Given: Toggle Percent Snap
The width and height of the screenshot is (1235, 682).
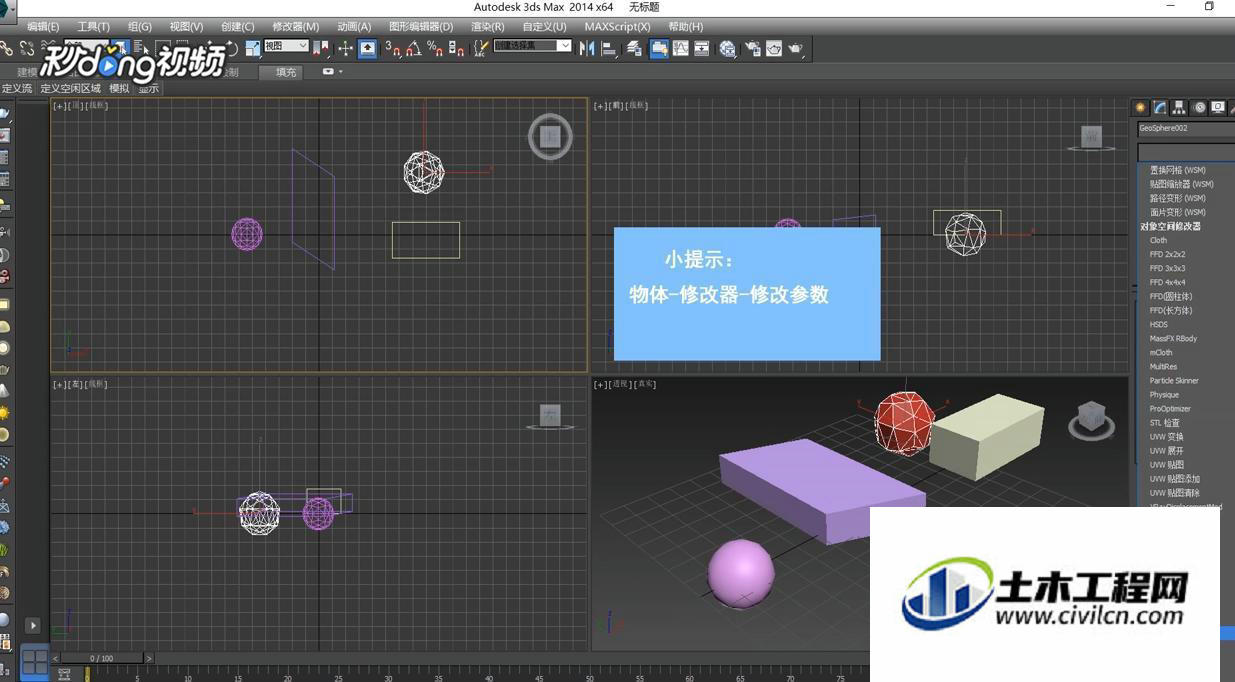Looking at the screenshot, I should point(436,47).
